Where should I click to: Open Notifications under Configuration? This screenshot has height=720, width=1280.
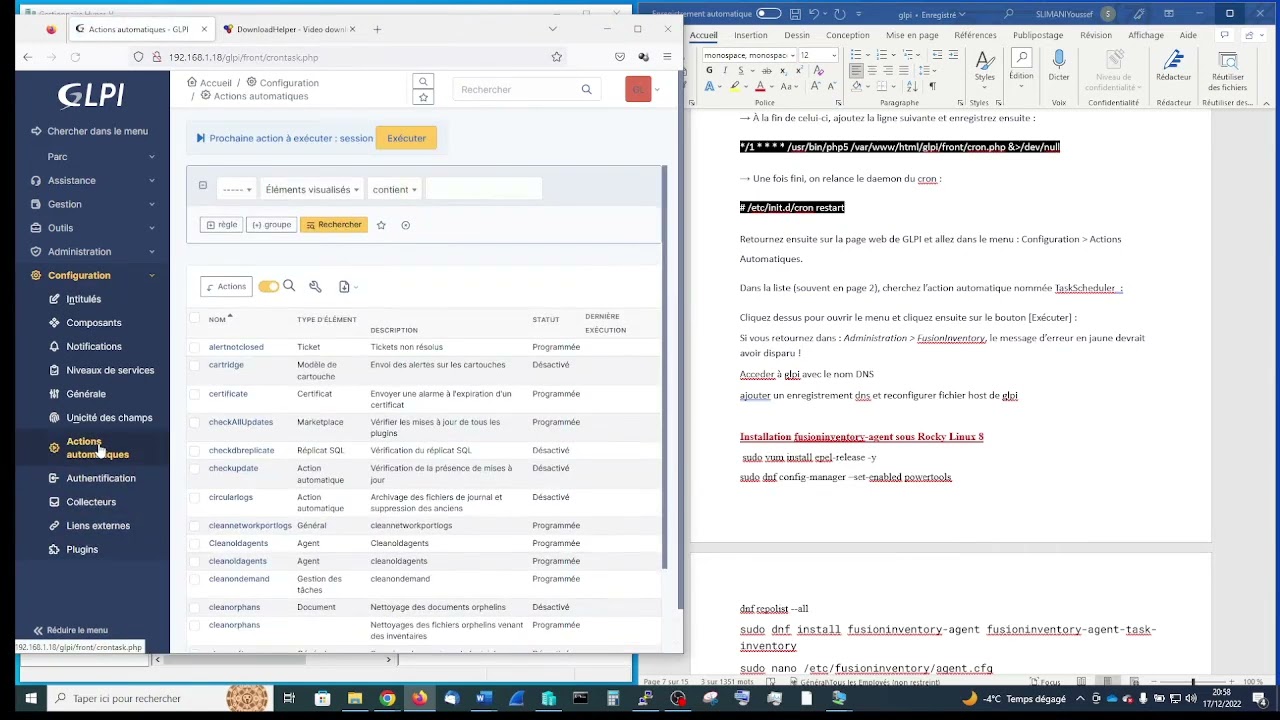pyautogui.click(x=93, y=346)
